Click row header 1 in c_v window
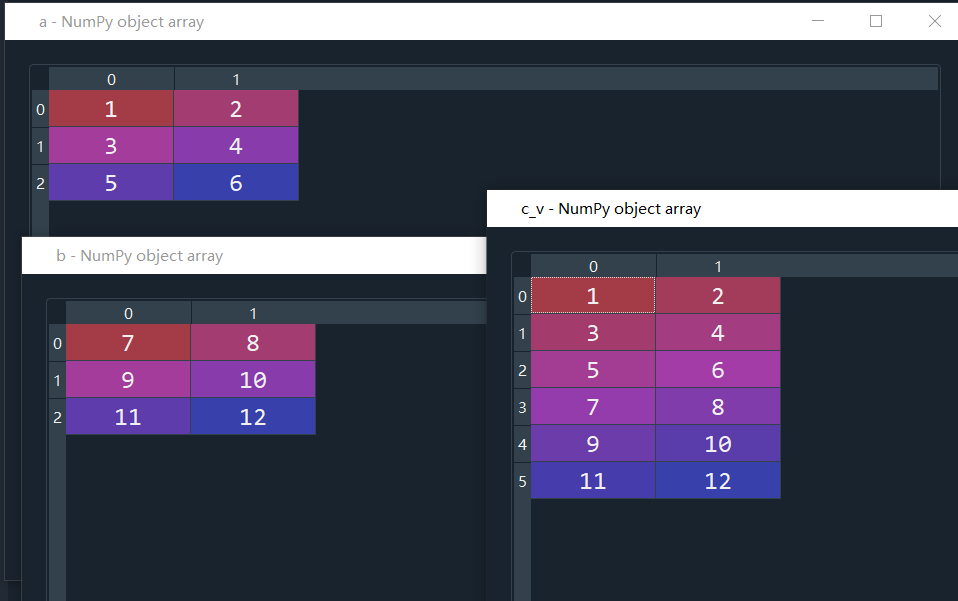The width and height of the screenshot is (958, 601). pyautogui.click(x=522, y=332)
